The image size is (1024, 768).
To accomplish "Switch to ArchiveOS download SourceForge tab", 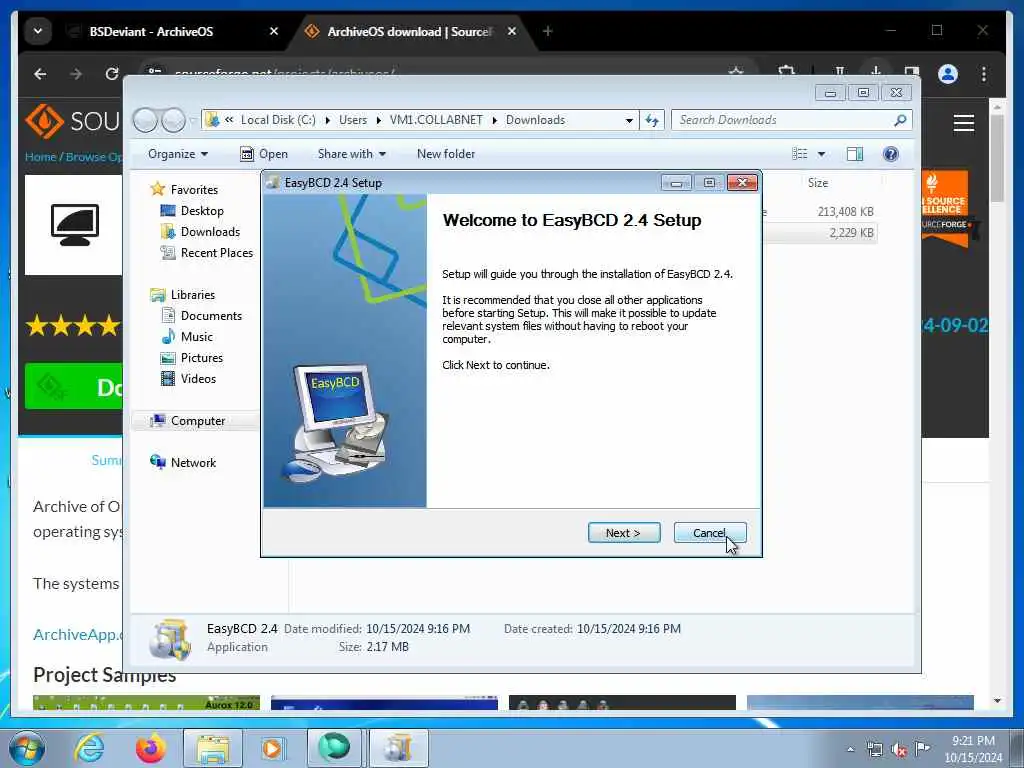I will point(408,31).
